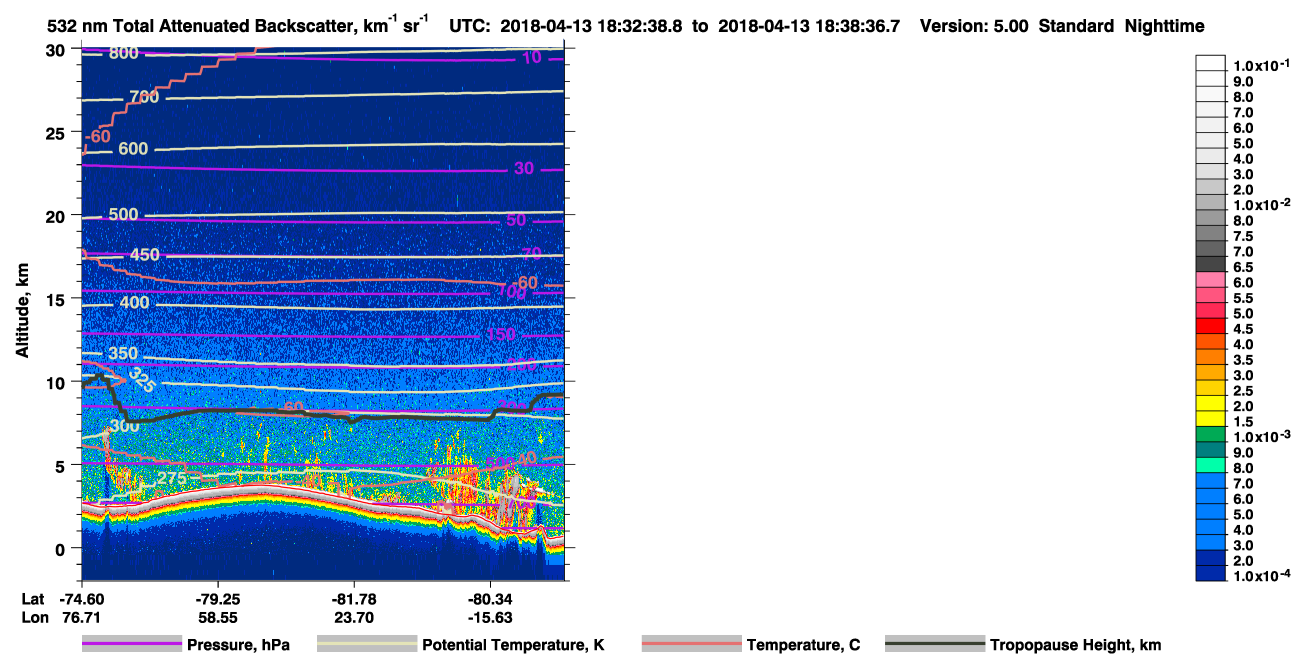Click the '700' potential temperature contour label
1300x667 pixels.
[144, 97]
